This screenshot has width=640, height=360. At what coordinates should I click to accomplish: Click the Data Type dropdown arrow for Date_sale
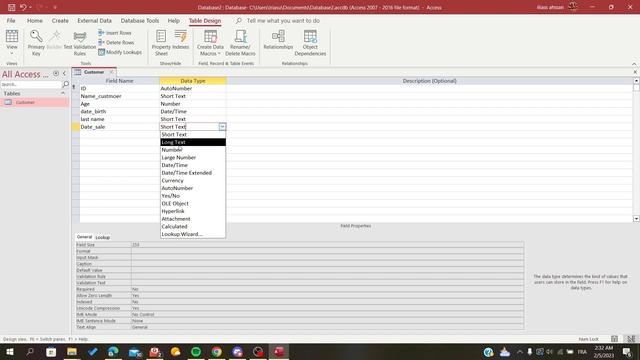(x=222, y=127)
